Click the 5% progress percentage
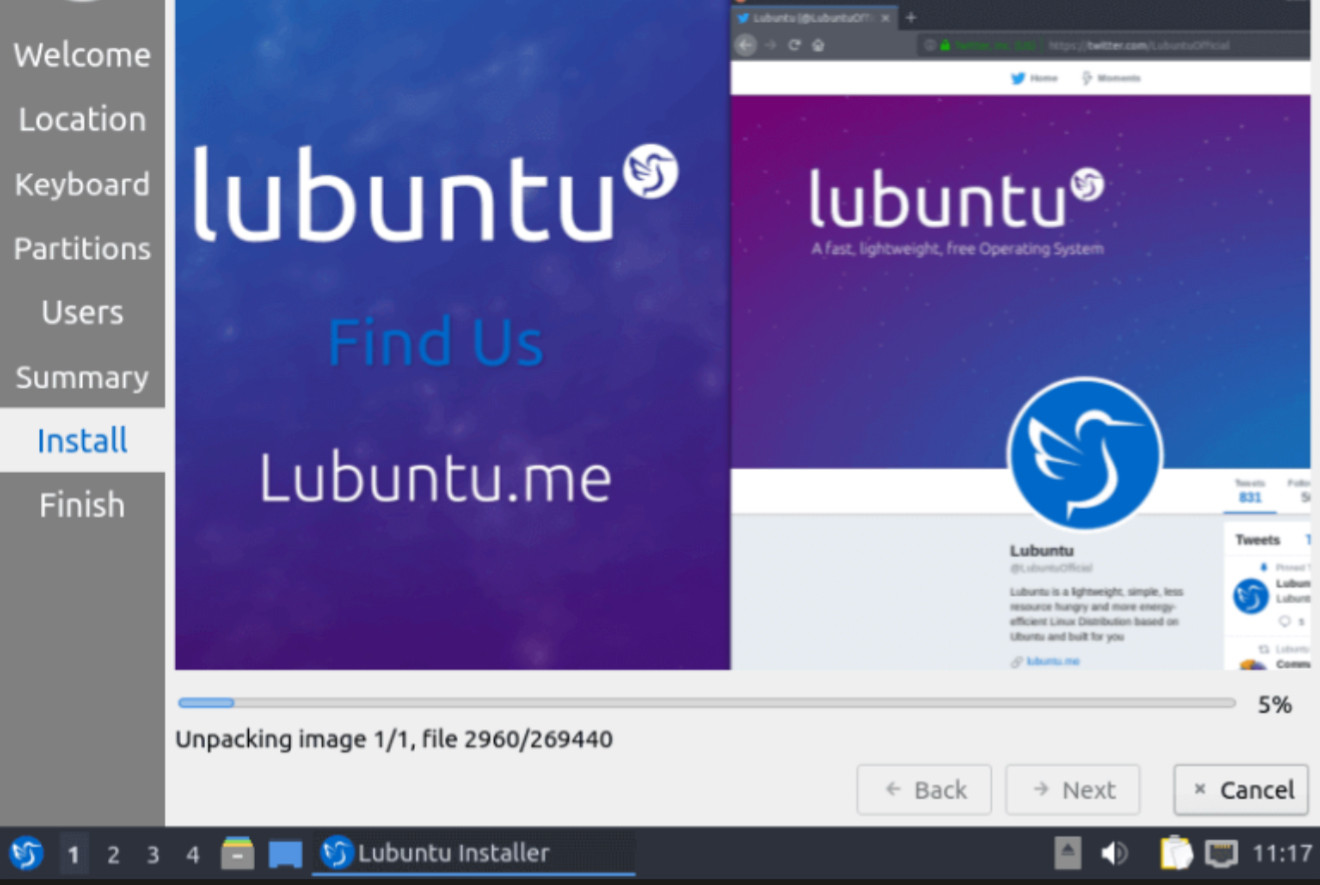This screenshot has width=1320, height=885. (1275, 704)
